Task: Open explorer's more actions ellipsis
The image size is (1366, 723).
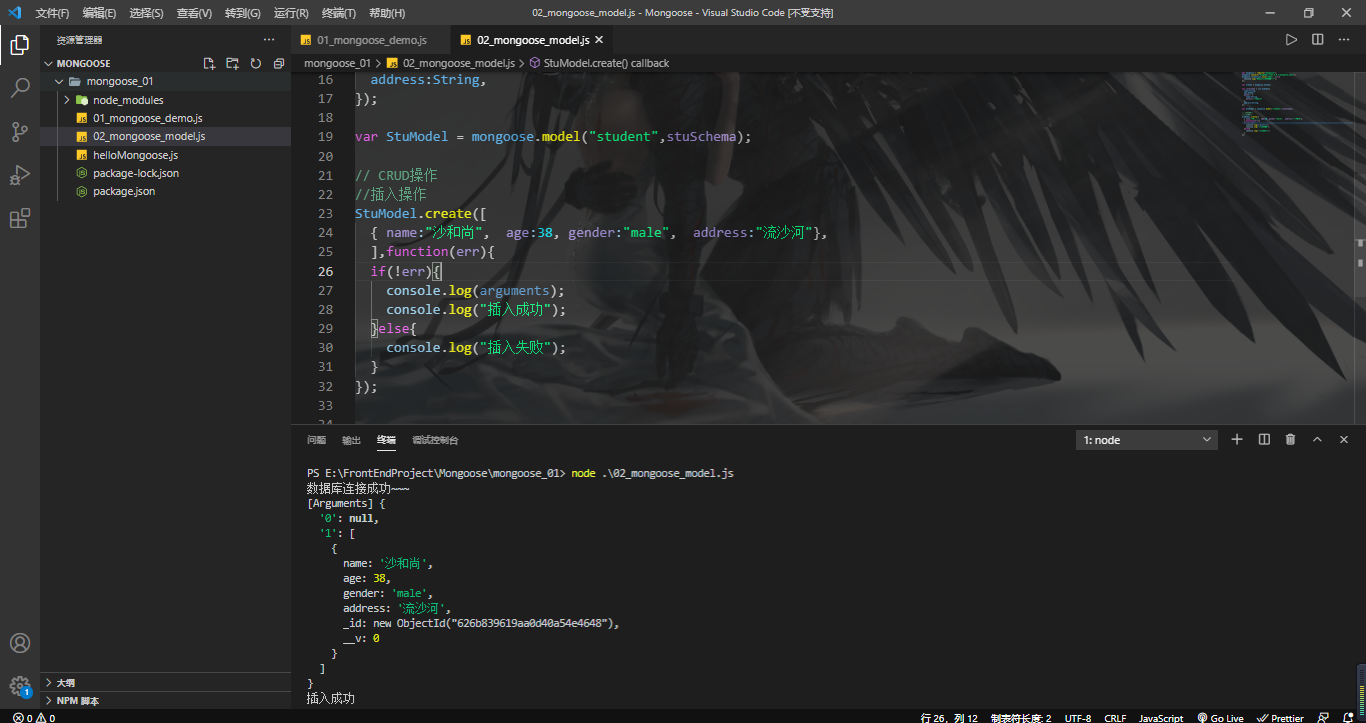Action: 268,40
